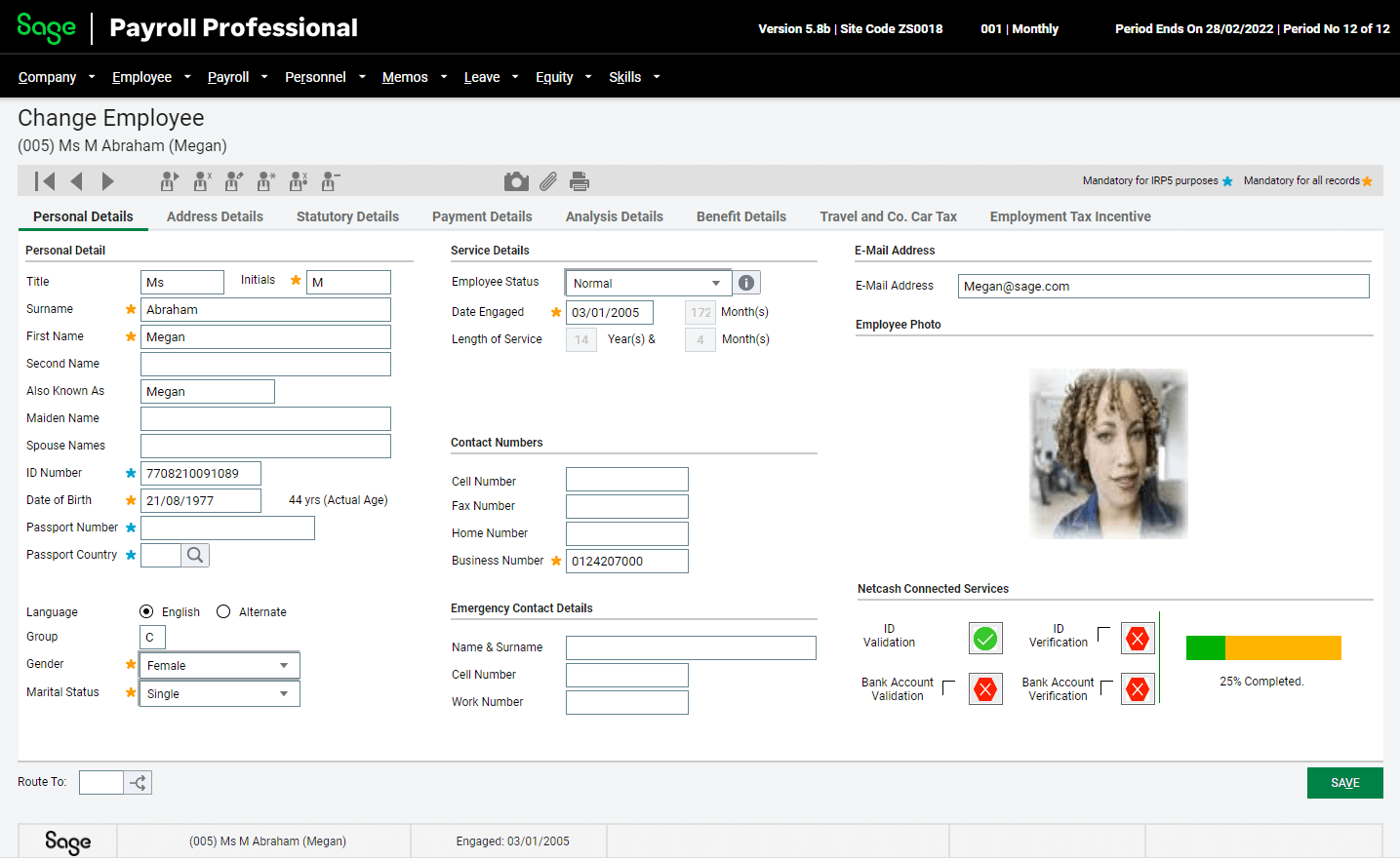The height and width of the screenshot is (860, 1400).
Task: Click the Route To share icon
Action: pyautogui.click(x=138, y=782)
